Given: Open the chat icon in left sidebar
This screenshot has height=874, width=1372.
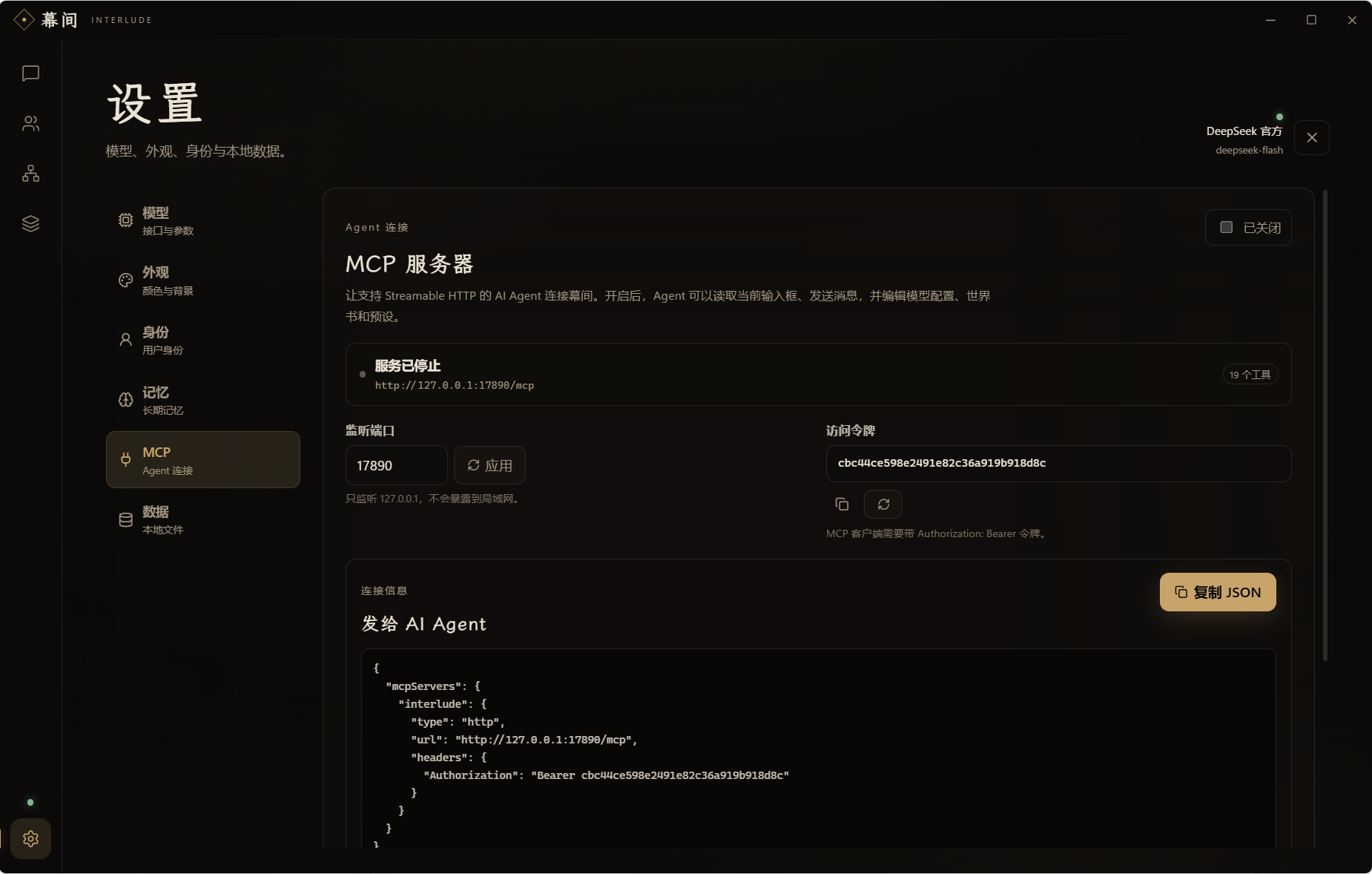Looking at the screenshot, I should 30,73.
